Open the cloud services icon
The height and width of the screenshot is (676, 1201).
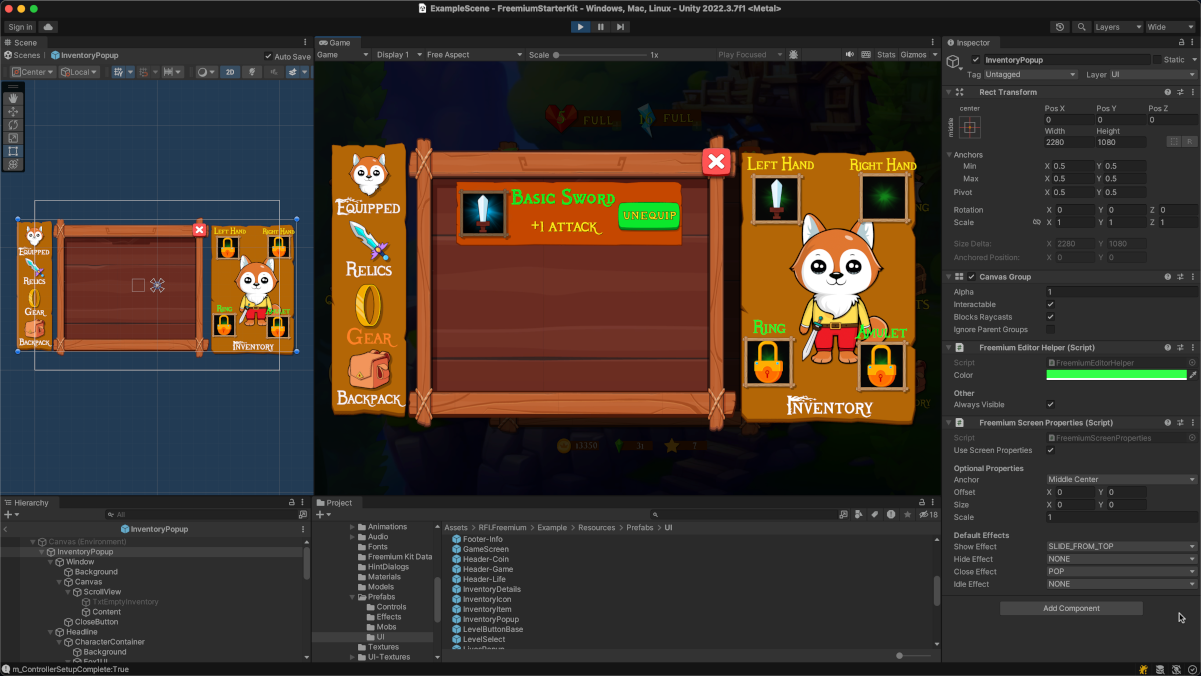[x=48, y=27]
